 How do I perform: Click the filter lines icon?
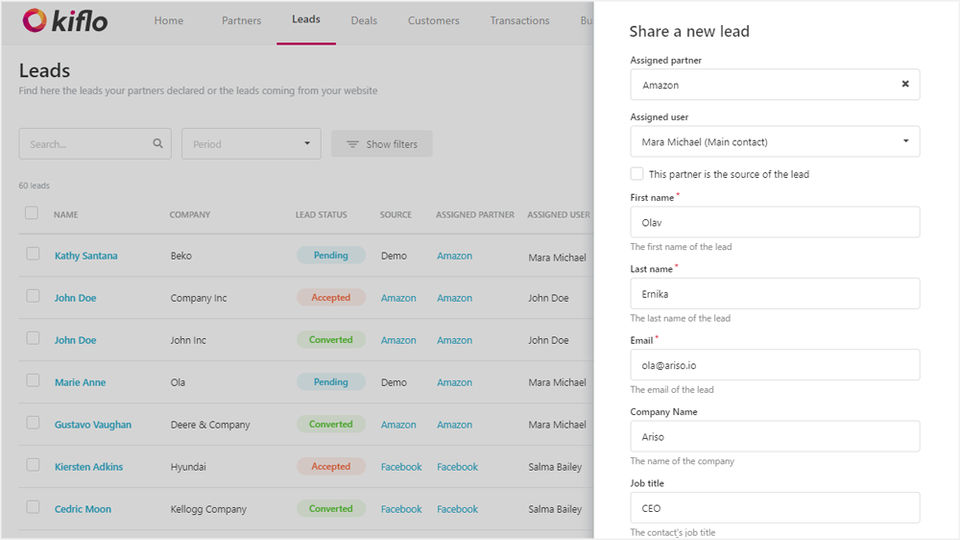tap(352, 144)
